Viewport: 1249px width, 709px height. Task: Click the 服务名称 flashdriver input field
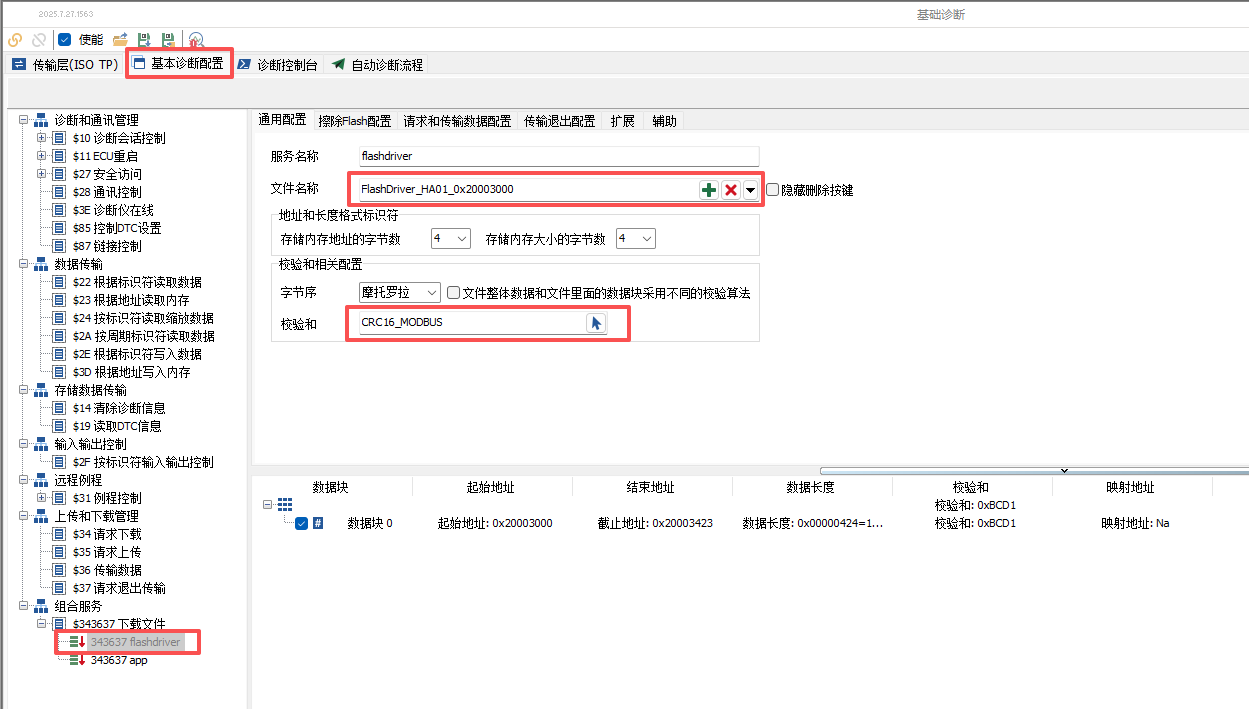click(x=559, y=156)
